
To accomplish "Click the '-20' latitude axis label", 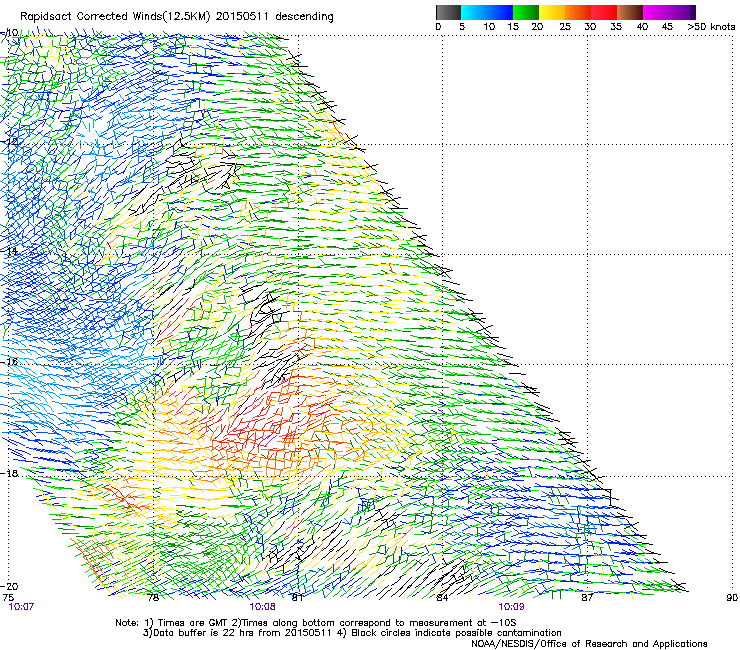I will (9, 586).
